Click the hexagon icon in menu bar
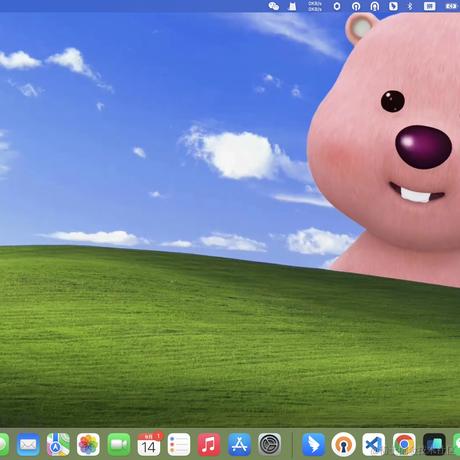The image size is (460, 460). pyautogui.click(x=337, y=6)
